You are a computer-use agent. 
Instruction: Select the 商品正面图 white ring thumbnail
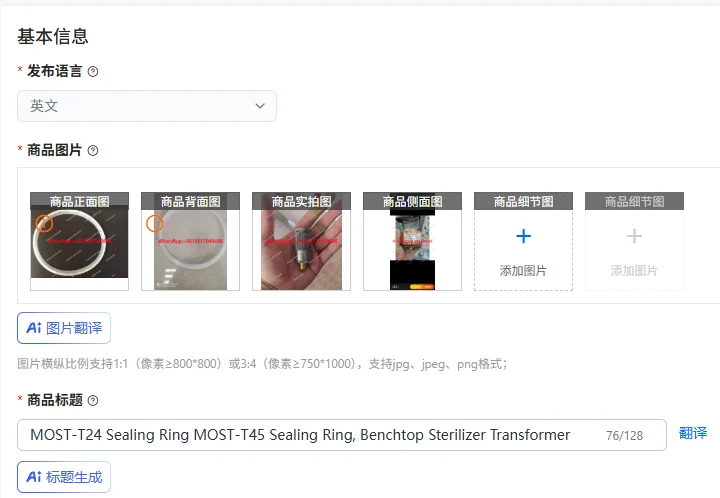pyautogui.click(x=79, y=241)
